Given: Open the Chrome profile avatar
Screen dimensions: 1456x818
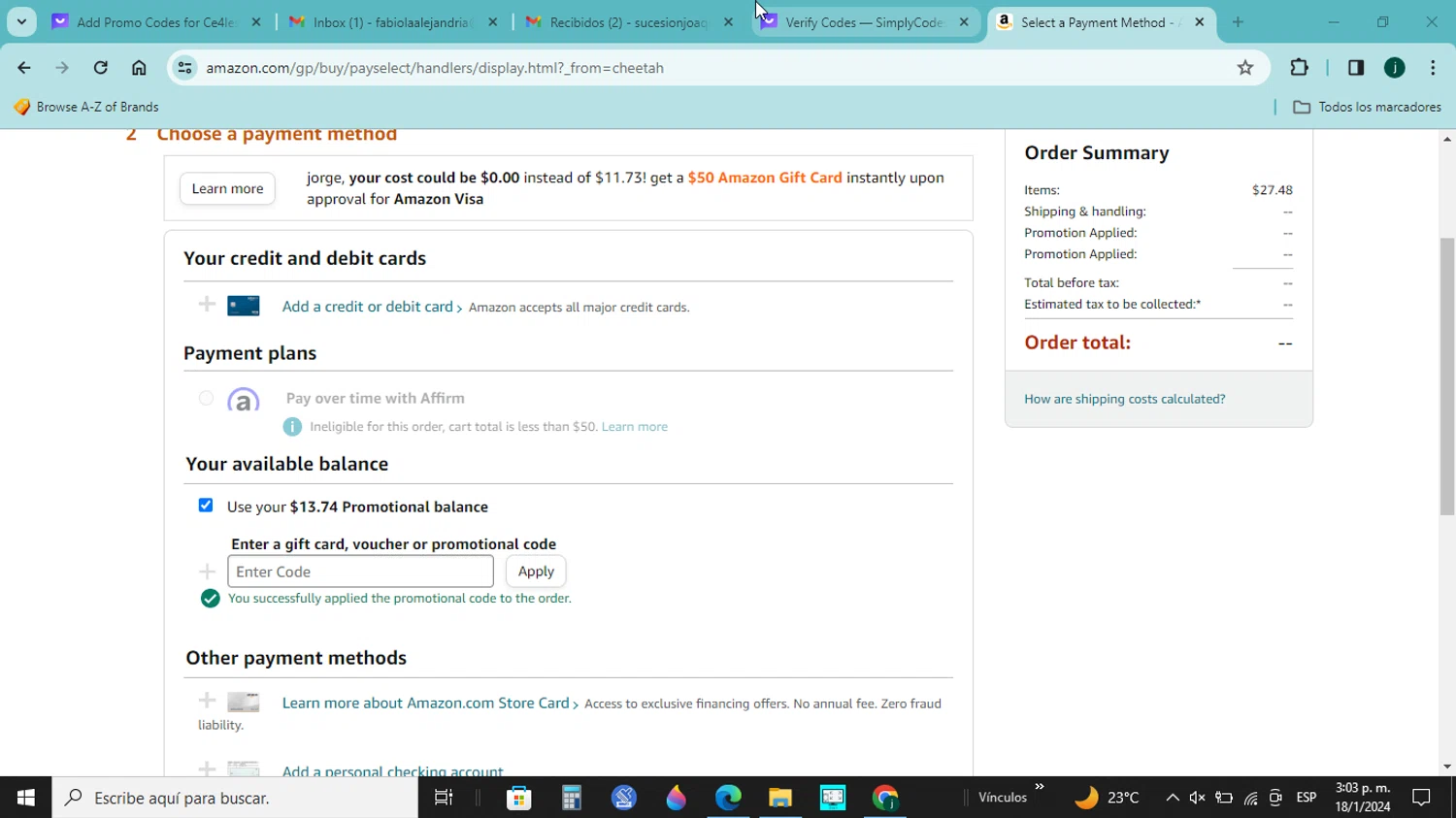Looking at the screenshot, I should click(1395, 68).
